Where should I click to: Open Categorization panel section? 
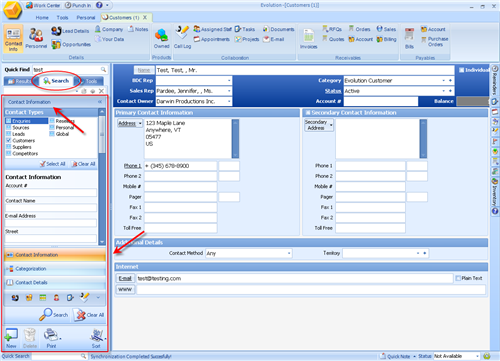(55, 269)
